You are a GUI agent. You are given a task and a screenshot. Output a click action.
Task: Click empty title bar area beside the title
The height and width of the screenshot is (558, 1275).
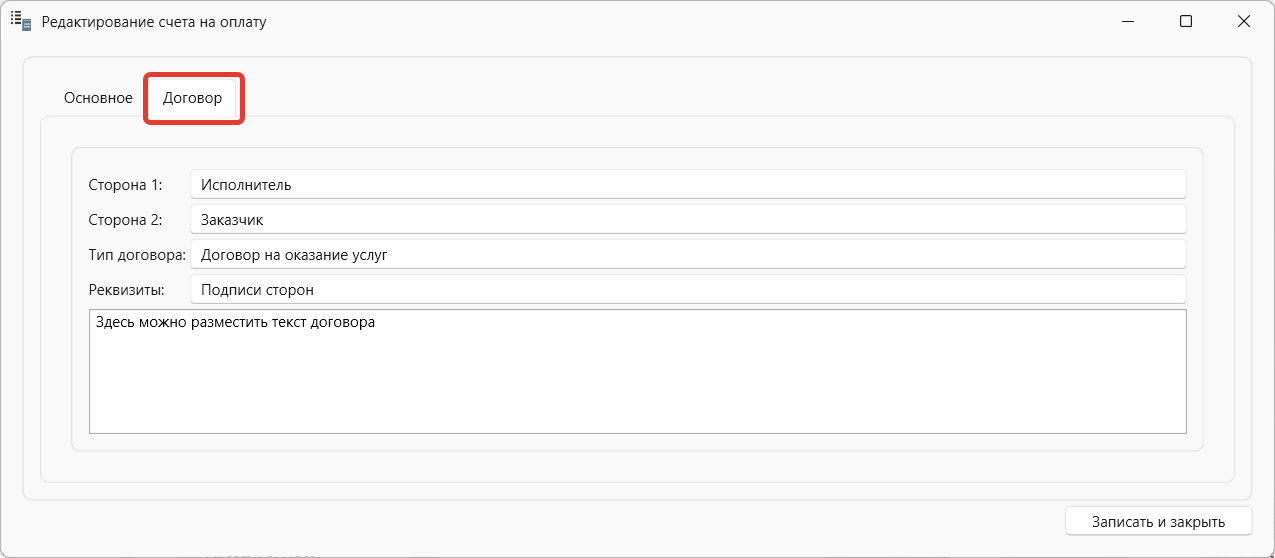680,21
